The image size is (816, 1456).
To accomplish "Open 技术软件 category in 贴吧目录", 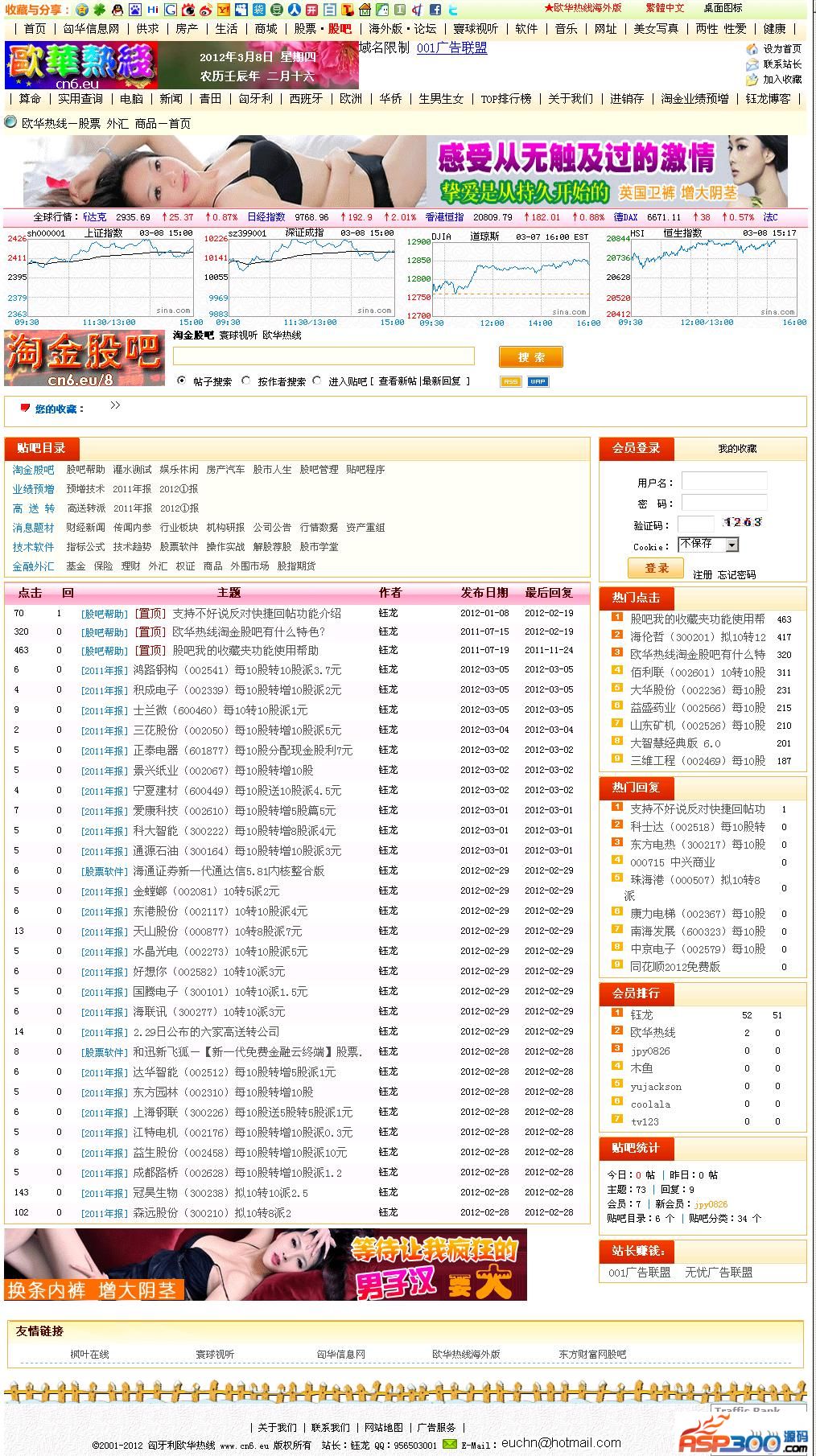I will click(x=33, y=547).
